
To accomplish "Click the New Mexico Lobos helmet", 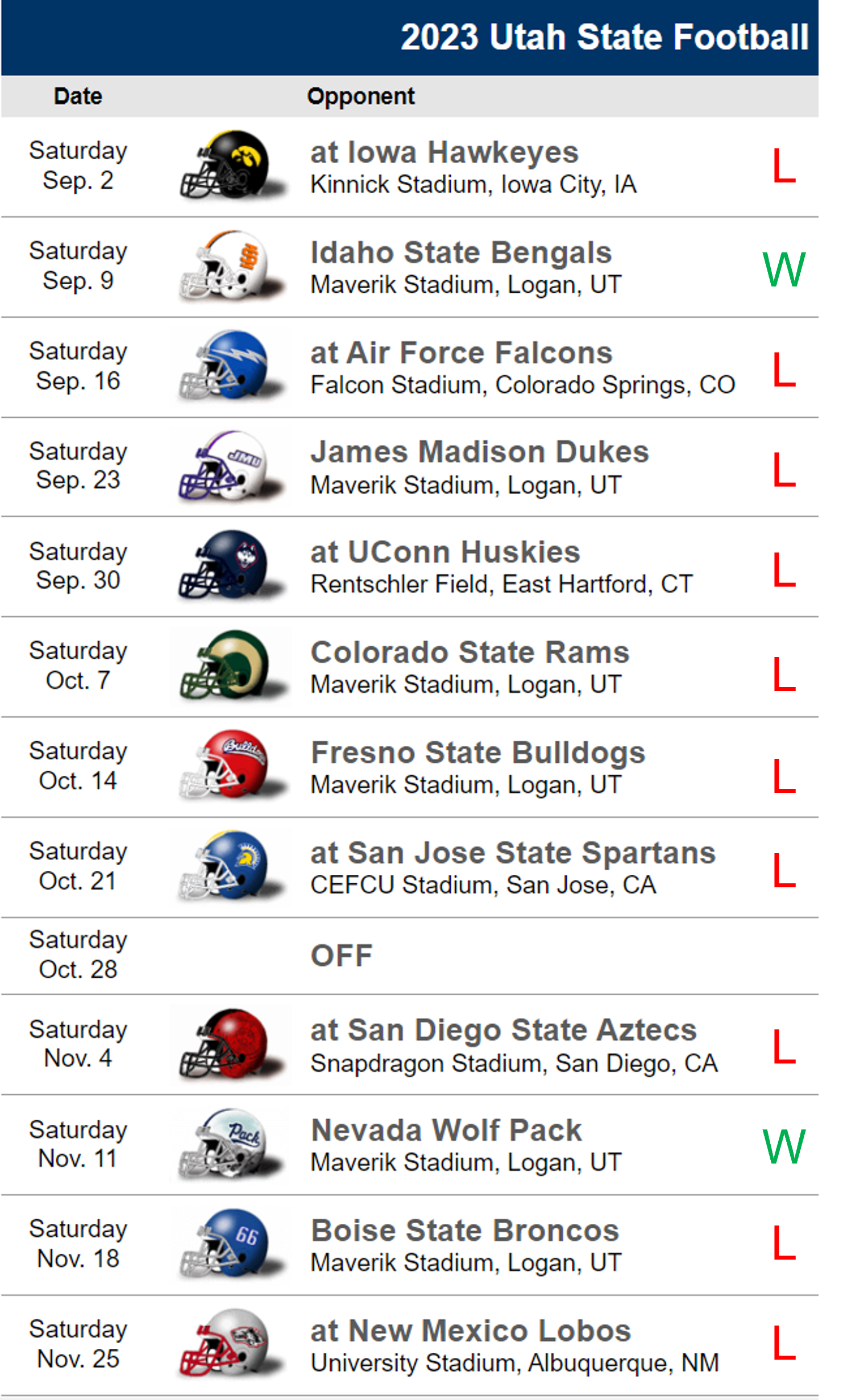I will (231, 1344).
